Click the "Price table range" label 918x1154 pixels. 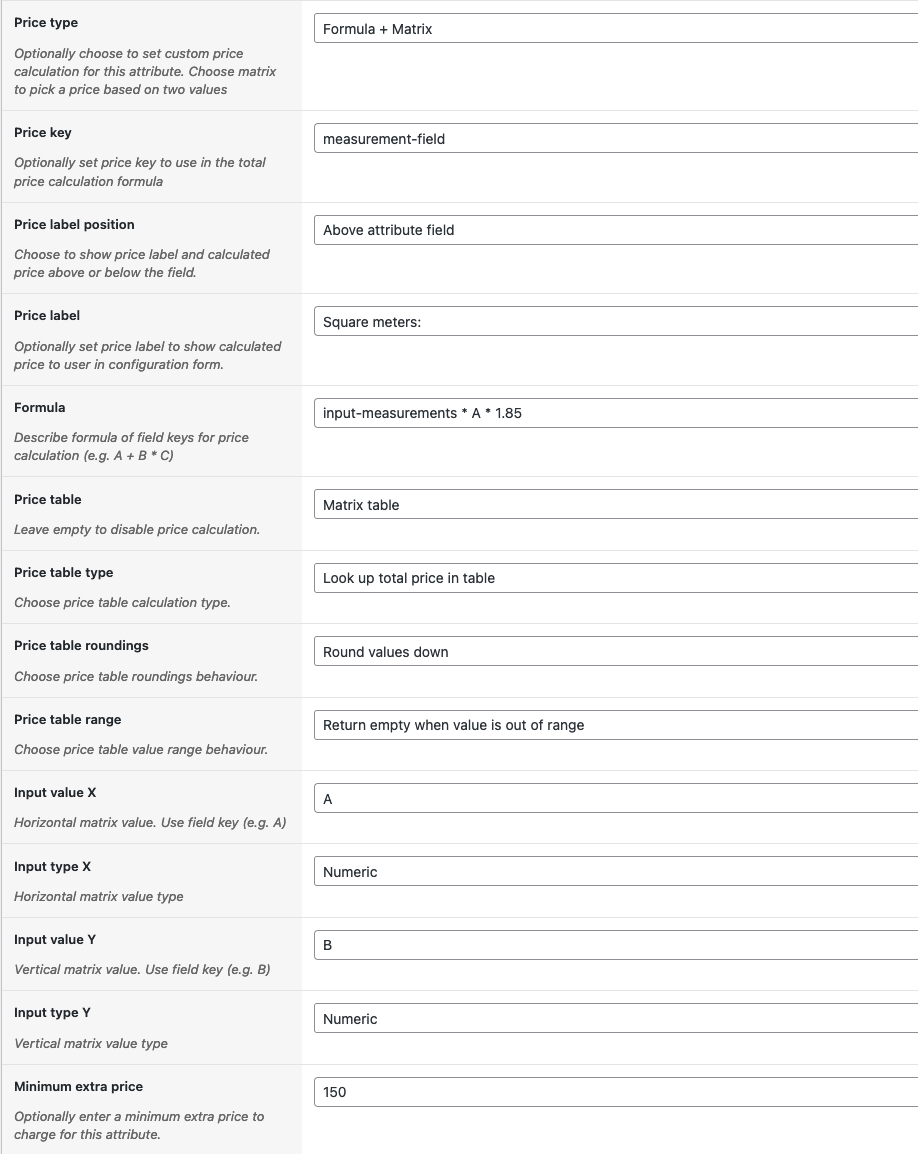tap(67, 720)
